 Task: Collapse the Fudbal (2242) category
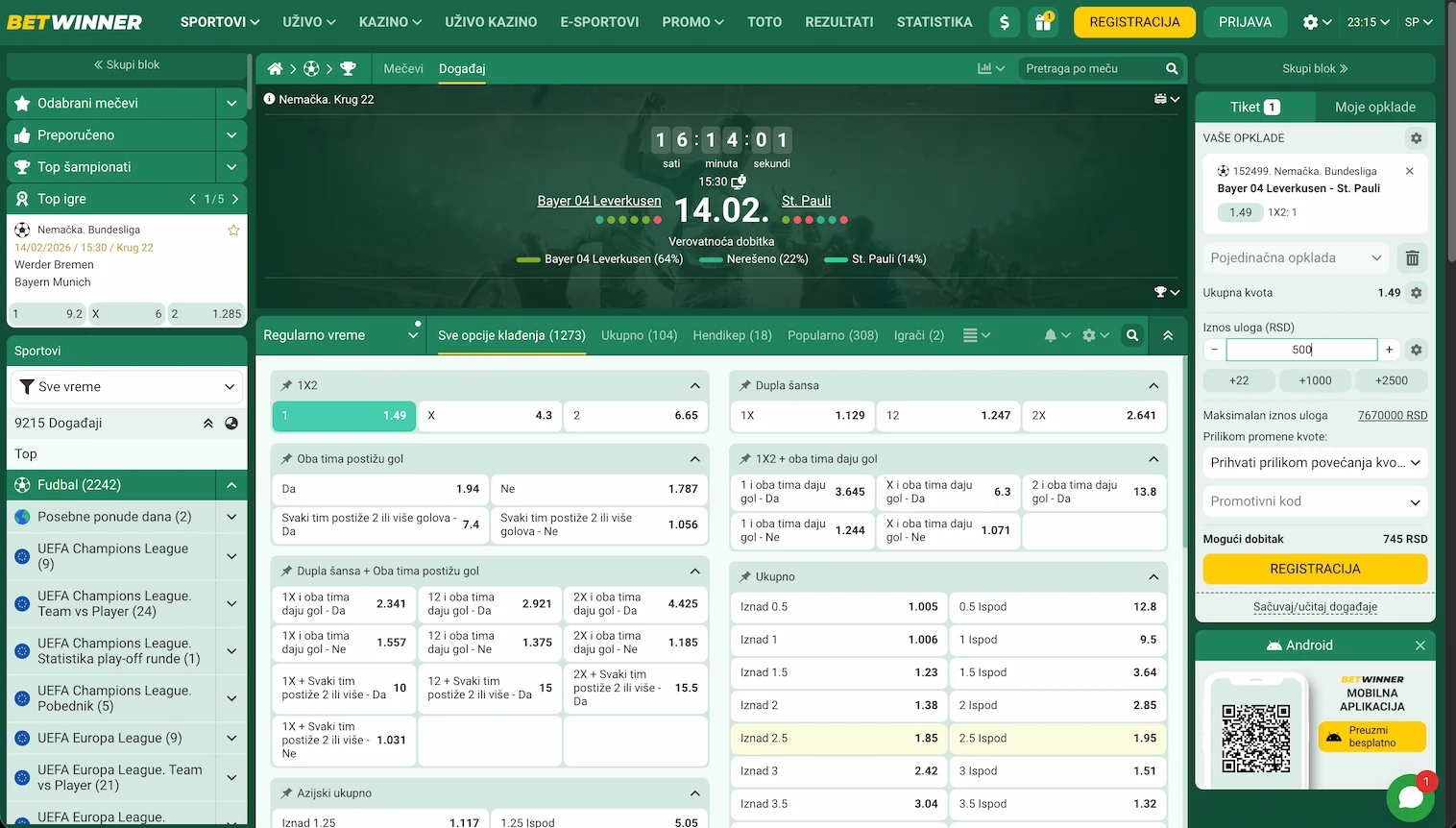pyautogui.click(x=231, y=485)
